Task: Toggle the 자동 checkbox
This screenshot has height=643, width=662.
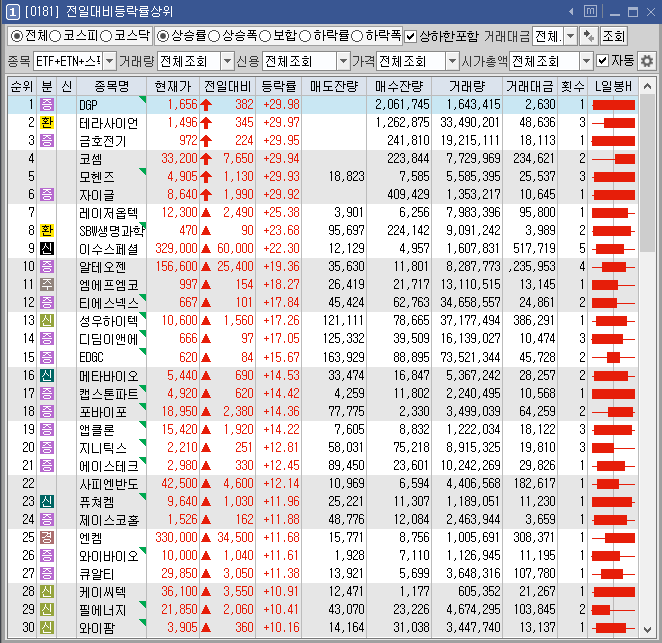Action: (602, 61)
